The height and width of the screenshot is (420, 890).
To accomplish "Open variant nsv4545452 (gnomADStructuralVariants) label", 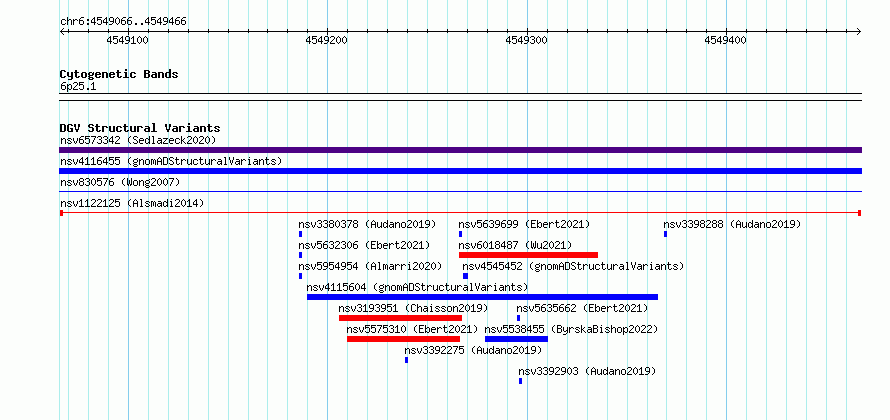I will coord(573,266).
